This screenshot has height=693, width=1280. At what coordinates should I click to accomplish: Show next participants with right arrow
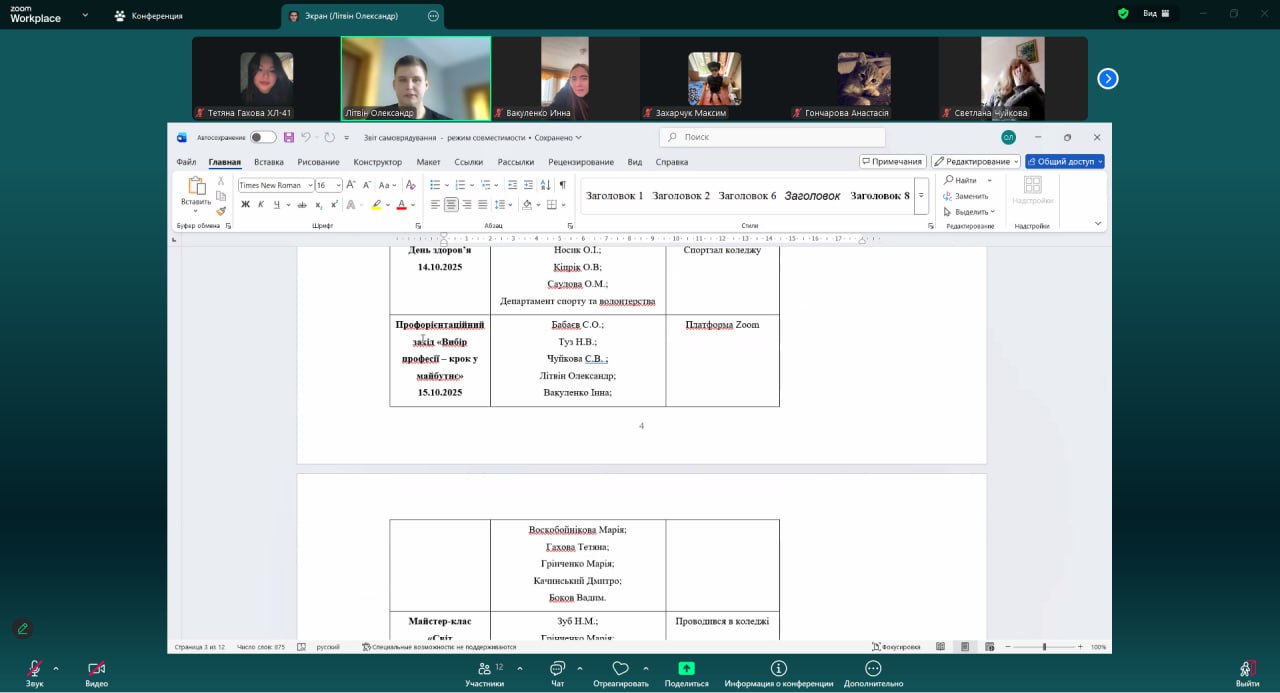[1108, 79]
